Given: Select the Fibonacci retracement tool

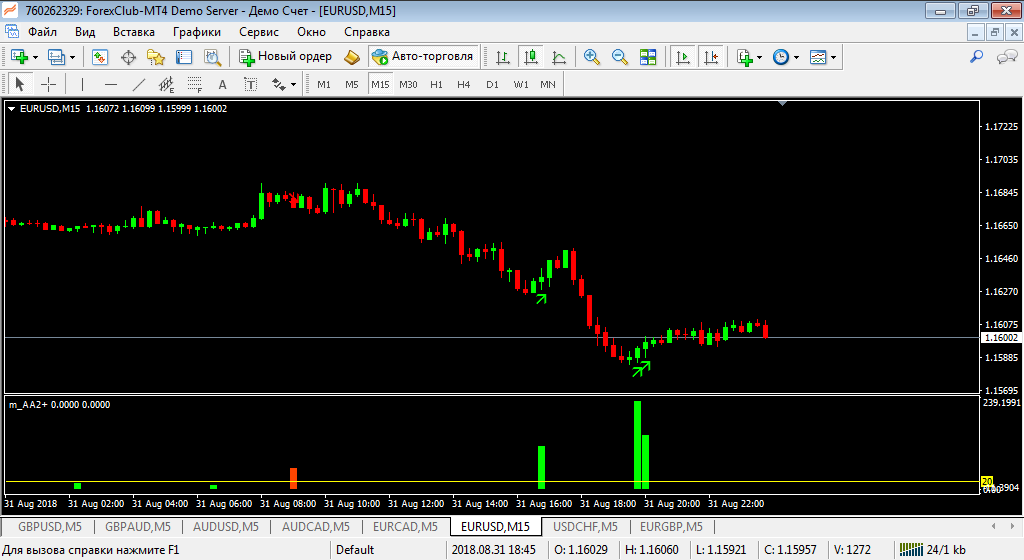Looking at the screenshot, I should click(195, 84).
